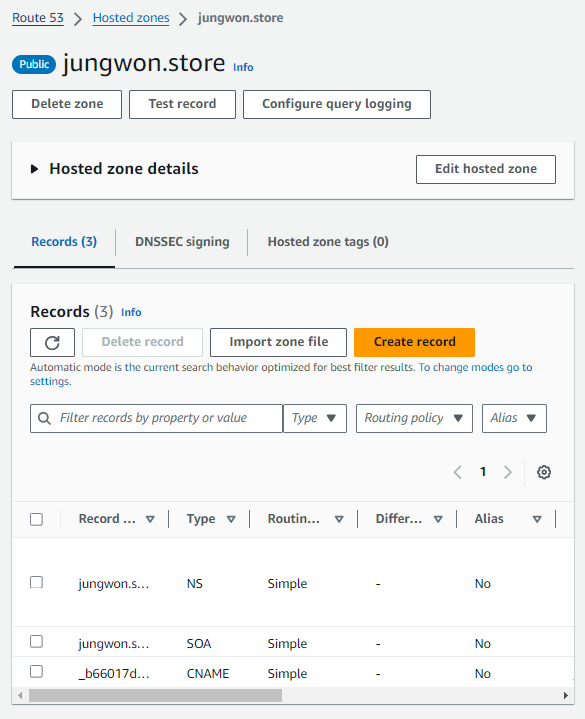Screen dimensions: 585x719
Task: Click the NS type cell
Action: tap(194, 584)
